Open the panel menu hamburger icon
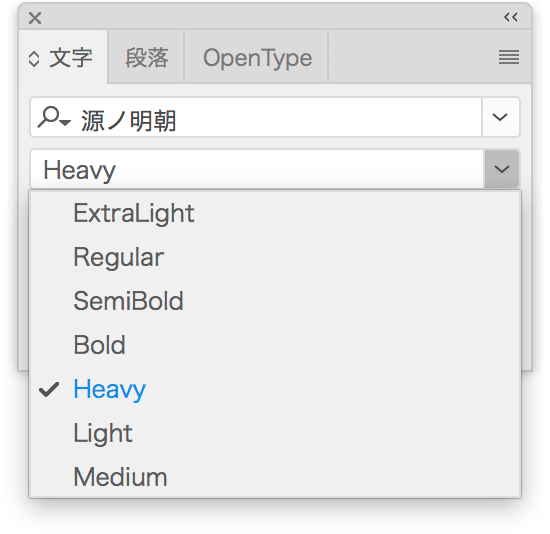The image size is (550, 534). coord(509,57)
